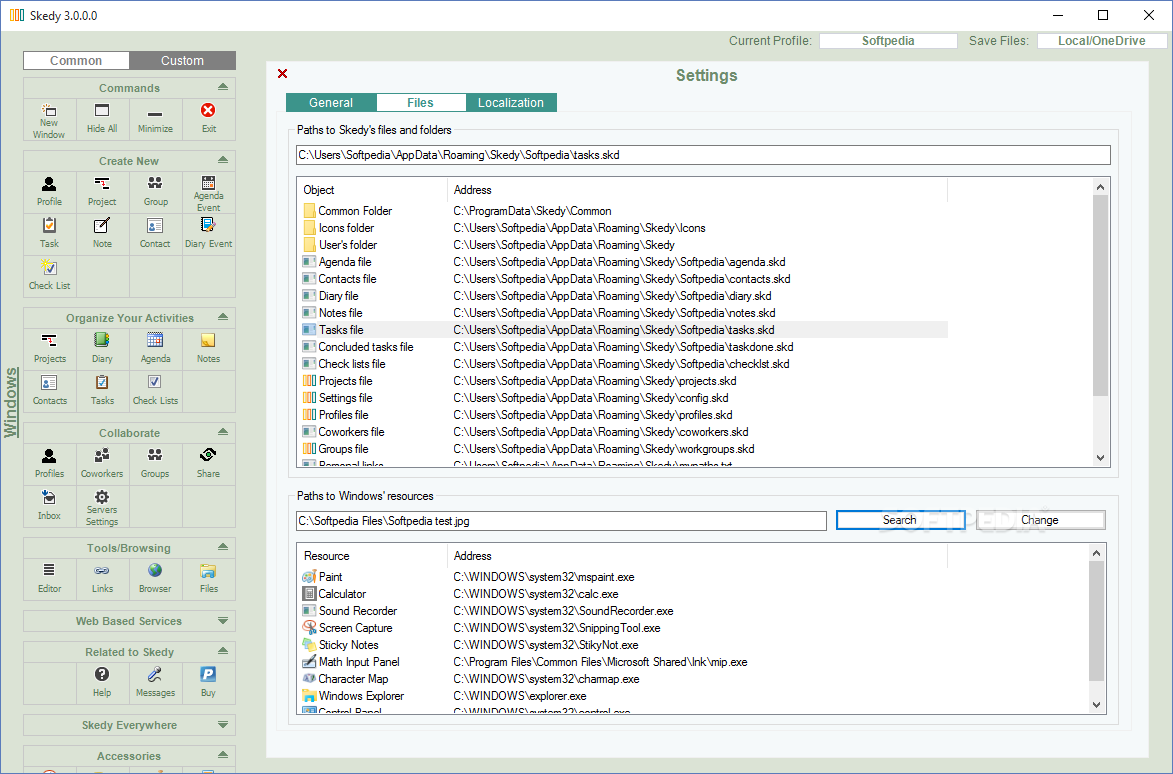Create a new Check List
The width and height of the screenshot is (1173, 774).
[49, 276]
